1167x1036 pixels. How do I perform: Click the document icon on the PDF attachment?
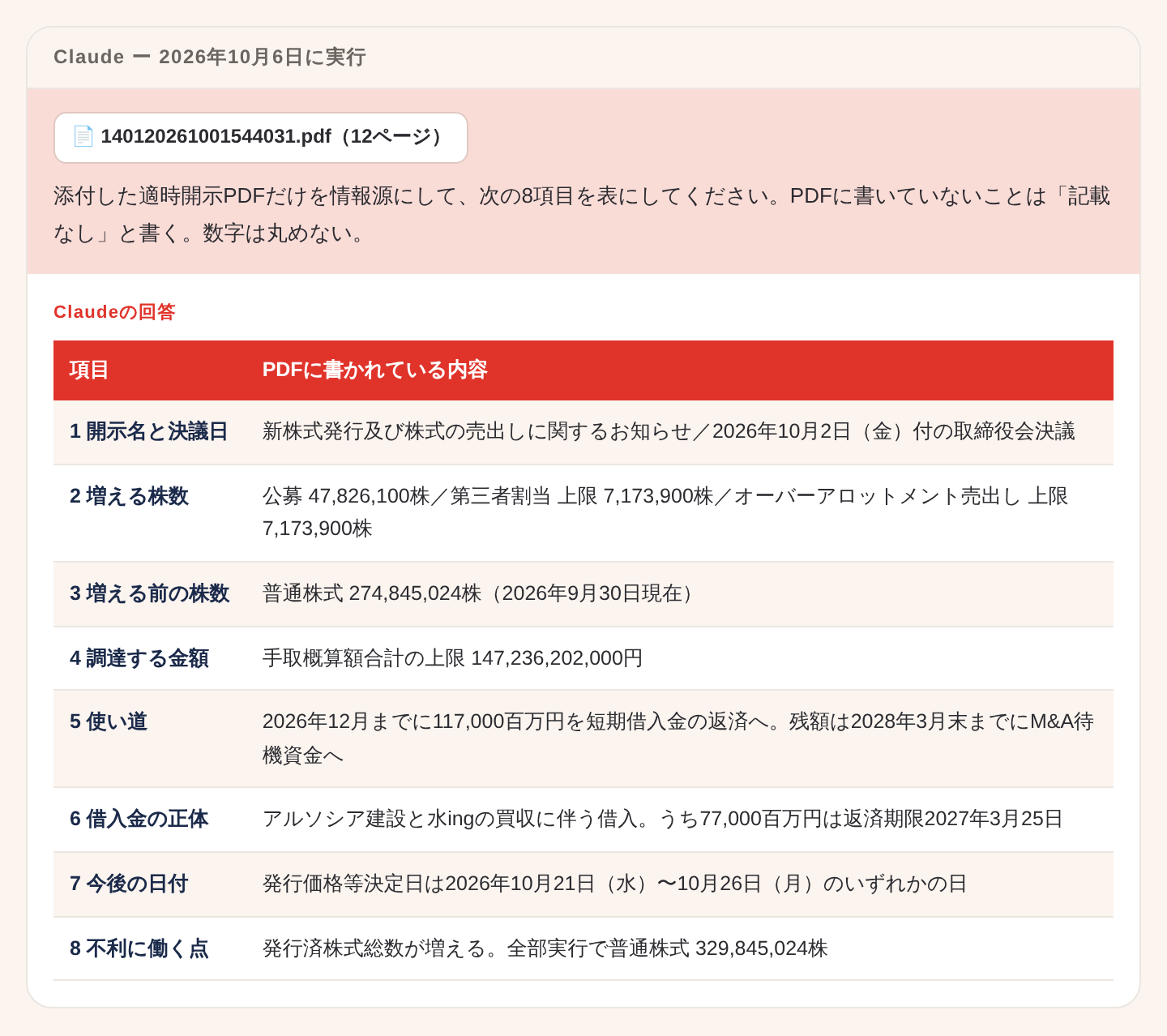[x=83, y=136]
